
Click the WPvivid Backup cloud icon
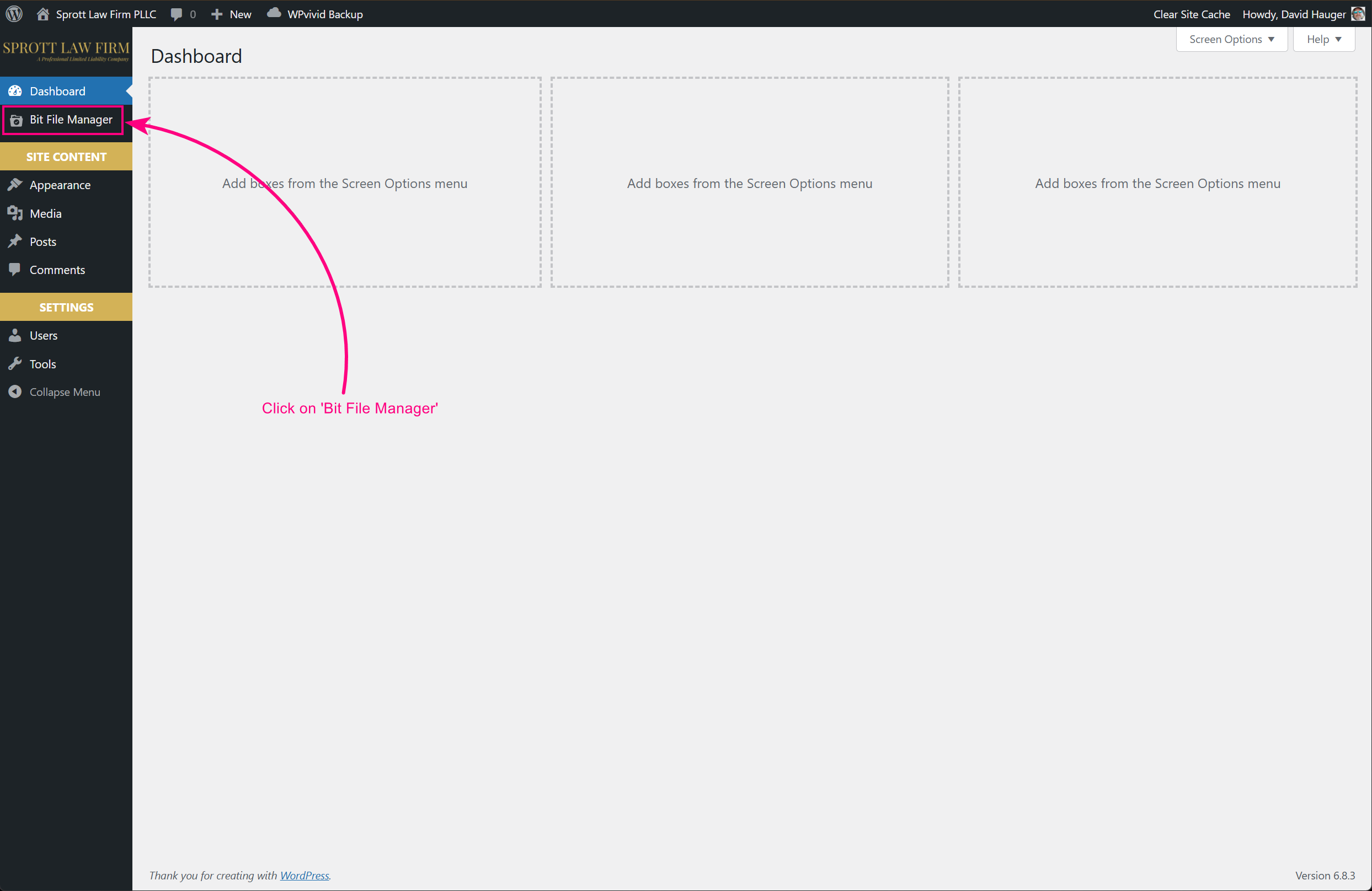coord(274,13)
